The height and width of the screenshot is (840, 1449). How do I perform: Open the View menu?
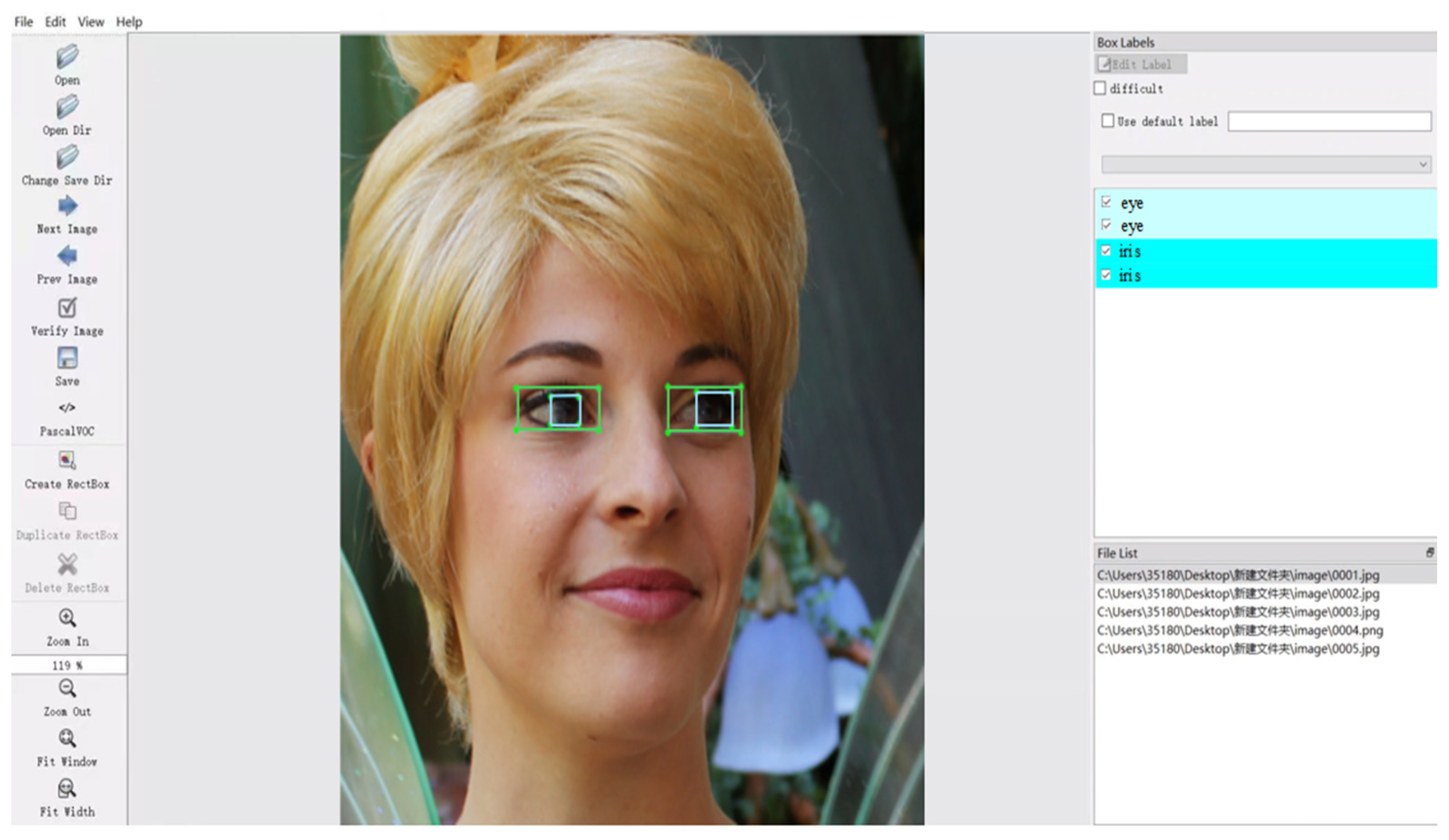tap(91, 22)
